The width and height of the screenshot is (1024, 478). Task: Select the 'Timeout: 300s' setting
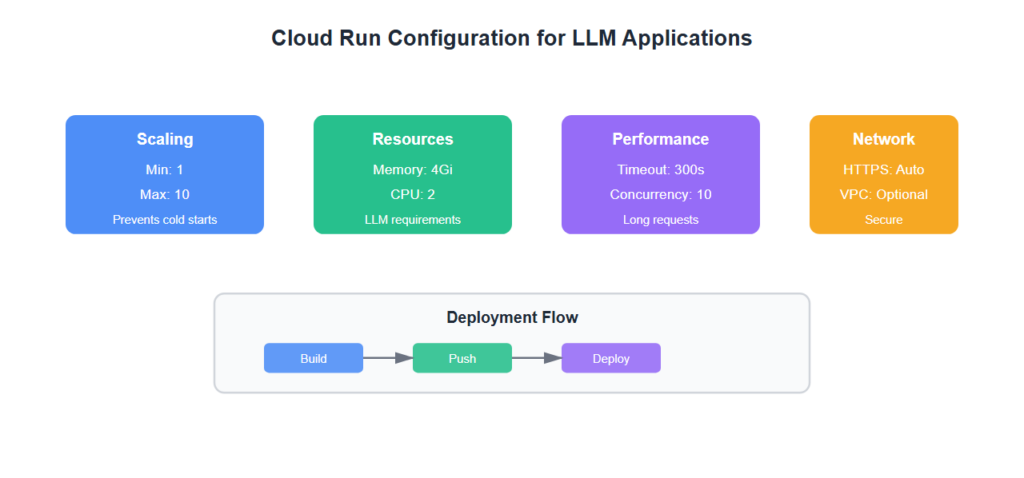660,170
